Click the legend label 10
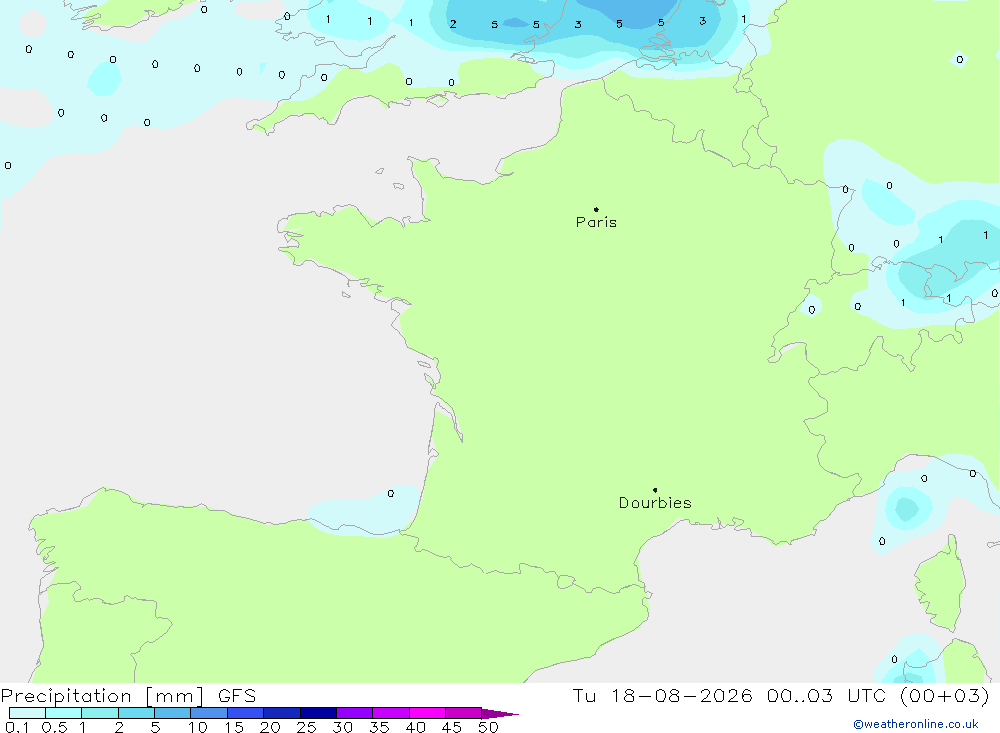The height and width of the screenshot is (733, 1000). pos(198,727)
